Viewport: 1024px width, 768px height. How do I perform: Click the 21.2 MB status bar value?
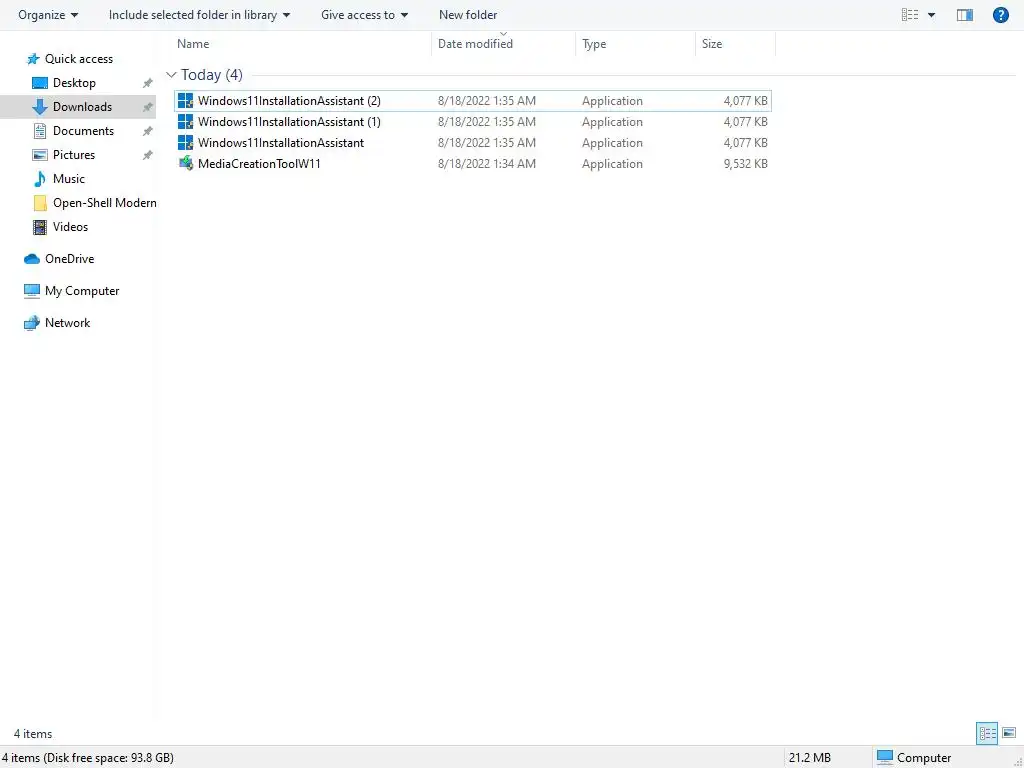(x=810, y=758)
